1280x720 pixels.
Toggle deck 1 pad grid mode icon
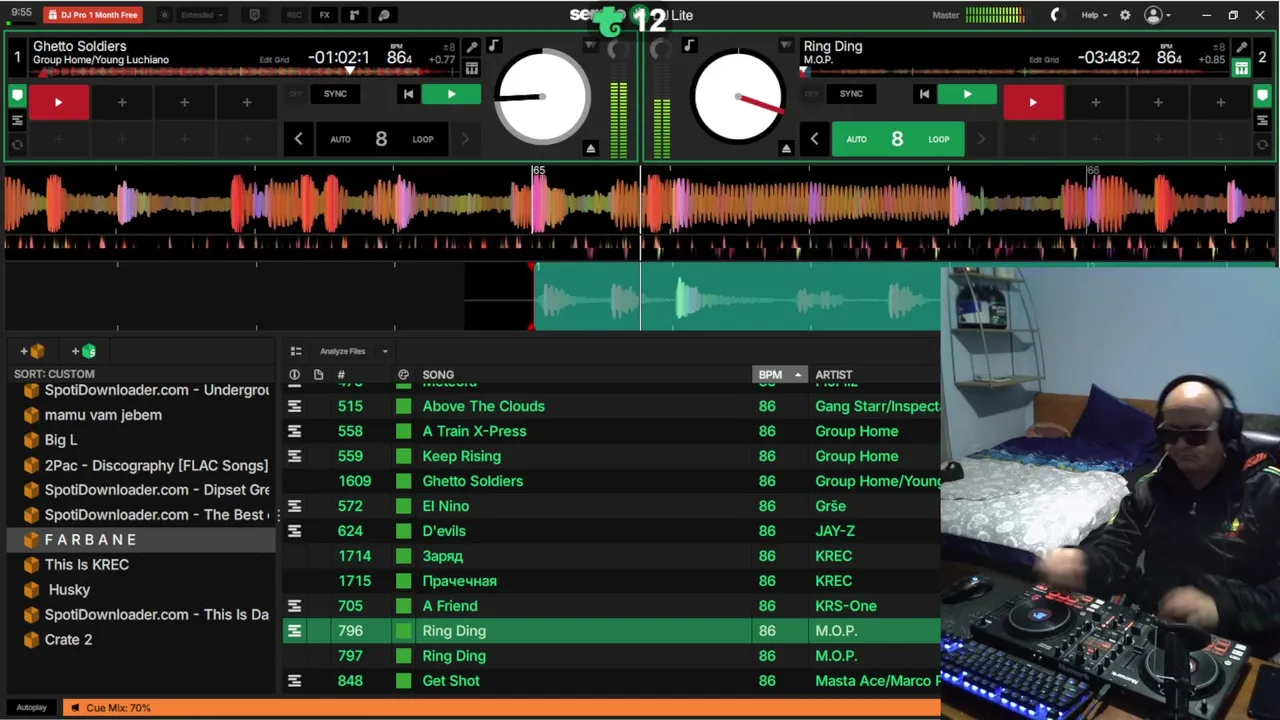(472, 68)
